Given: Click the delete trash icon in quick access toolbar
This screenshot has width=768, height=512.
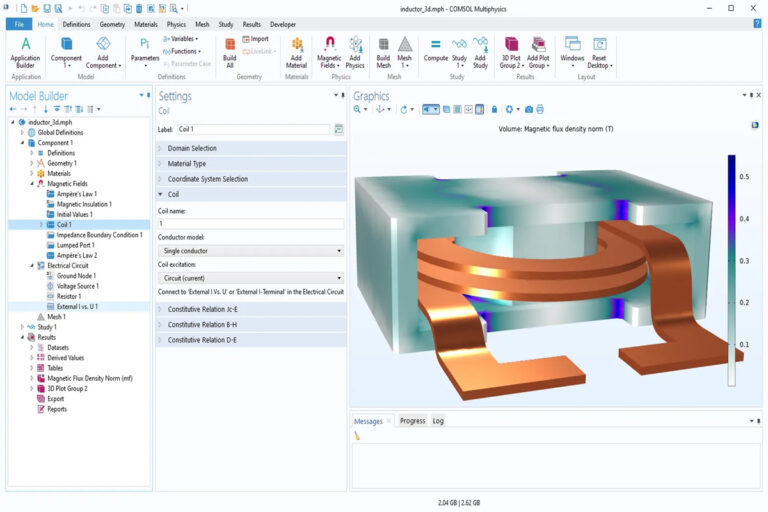Looking at the screenshot, I should coord(139,8).
